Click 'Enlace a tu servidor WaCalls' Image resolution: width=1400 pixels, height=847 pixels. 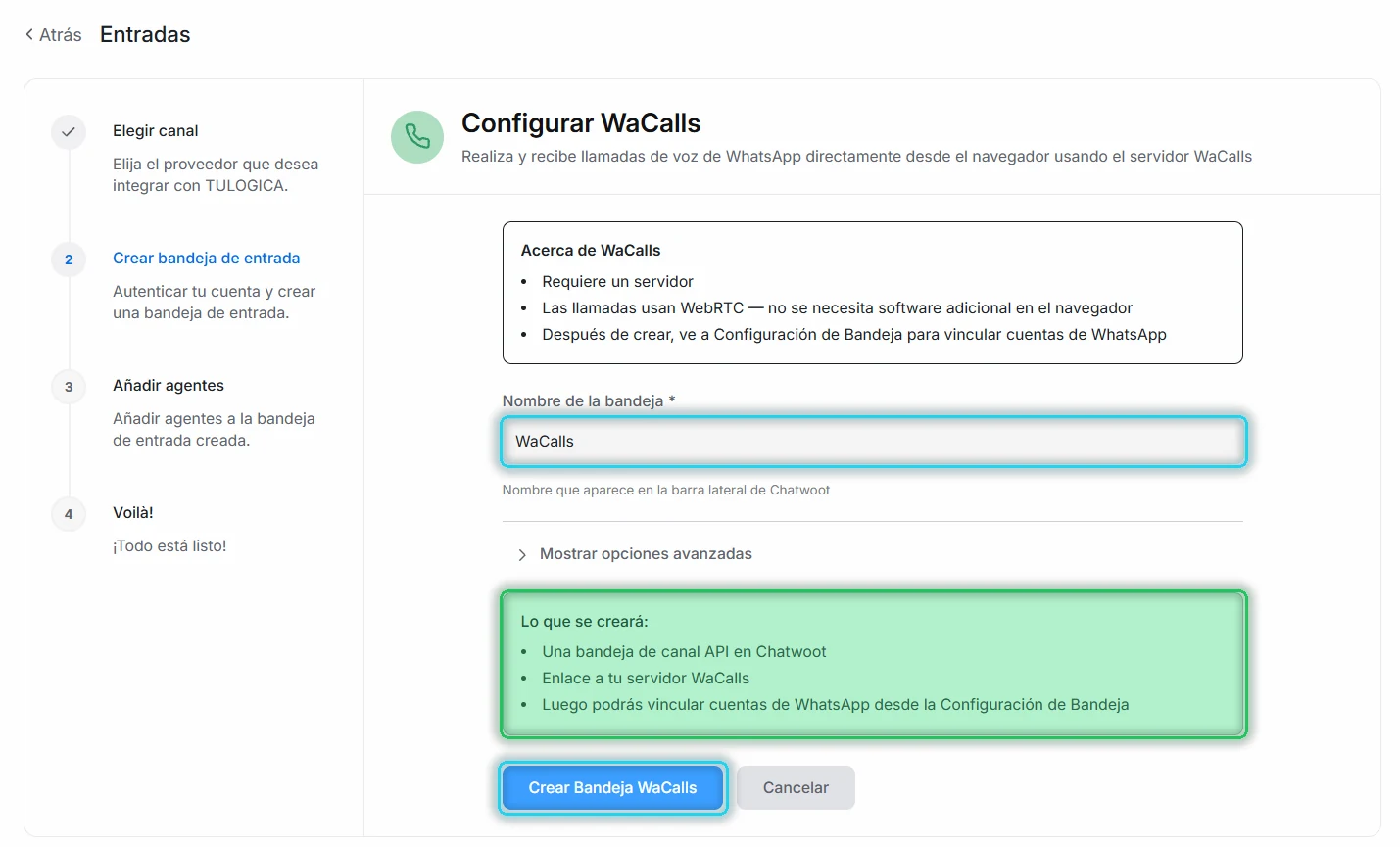coord(646,679)
